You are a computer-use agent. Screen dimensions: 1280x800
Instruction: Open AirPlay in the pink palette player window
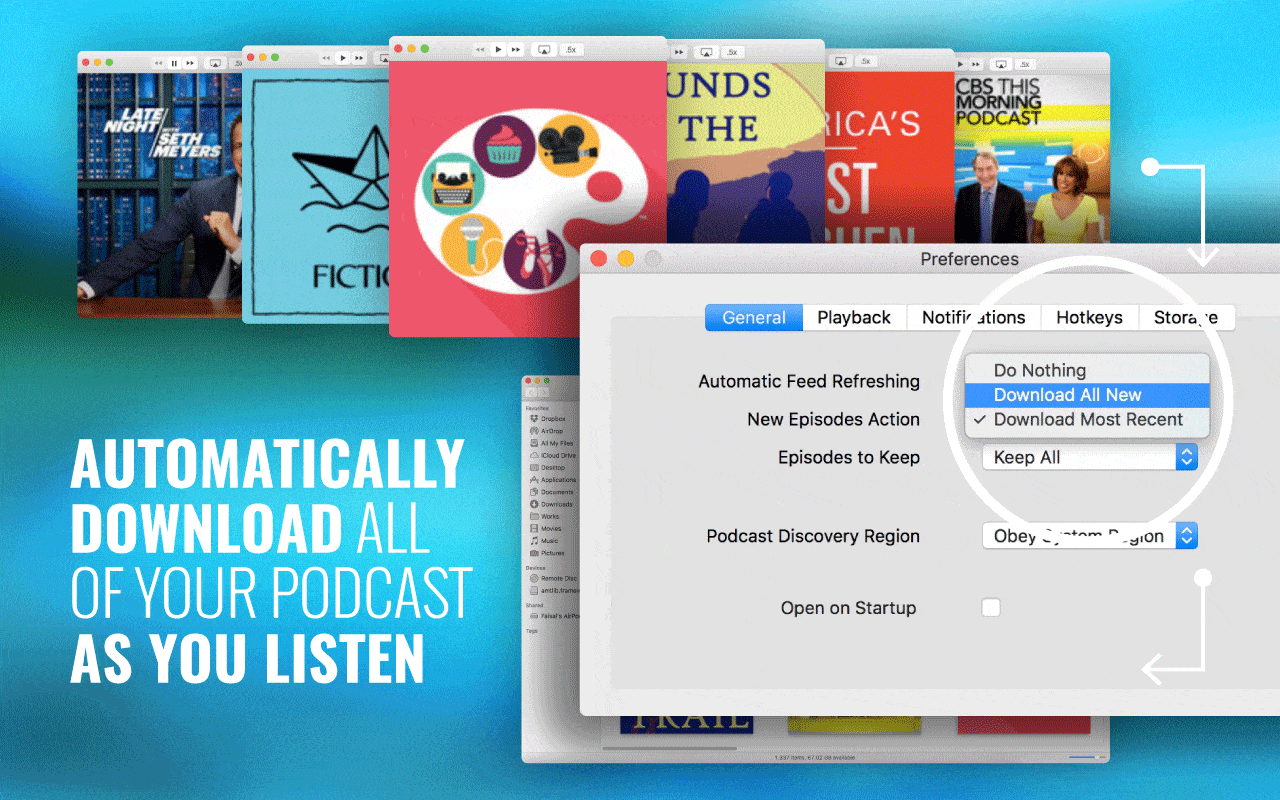(544, 49)
